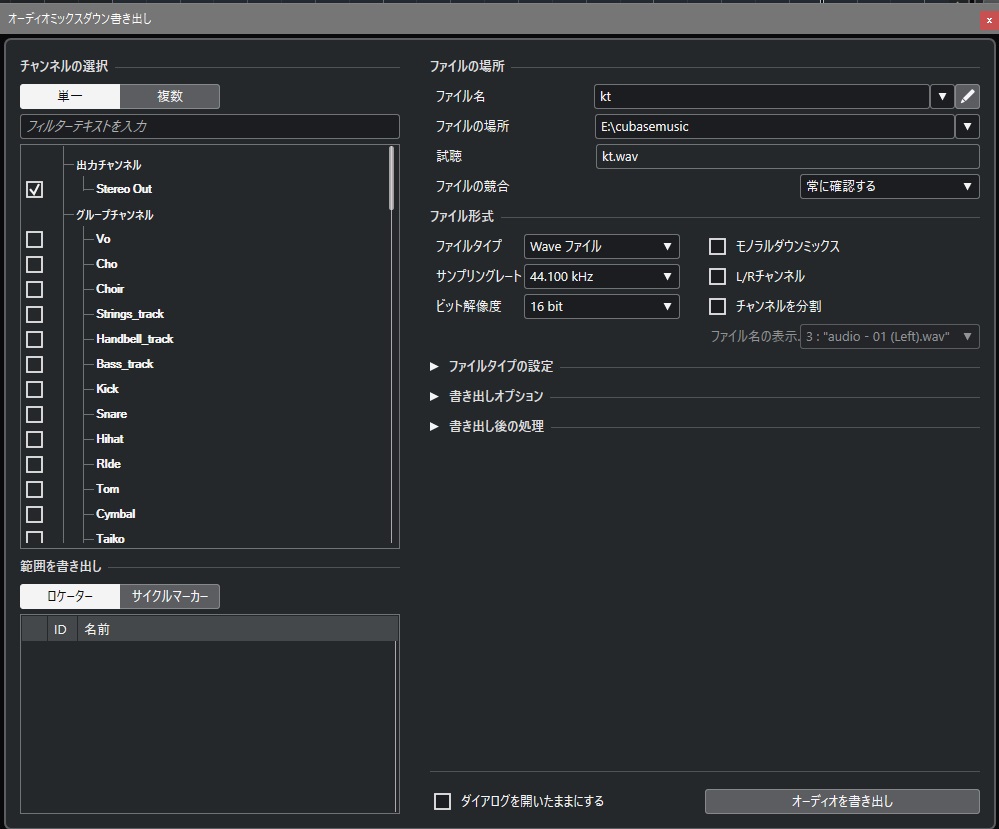Enable モノラルダウンミックス checkbox
Viewport: 999px width, 829px height.
pos(717,246)
